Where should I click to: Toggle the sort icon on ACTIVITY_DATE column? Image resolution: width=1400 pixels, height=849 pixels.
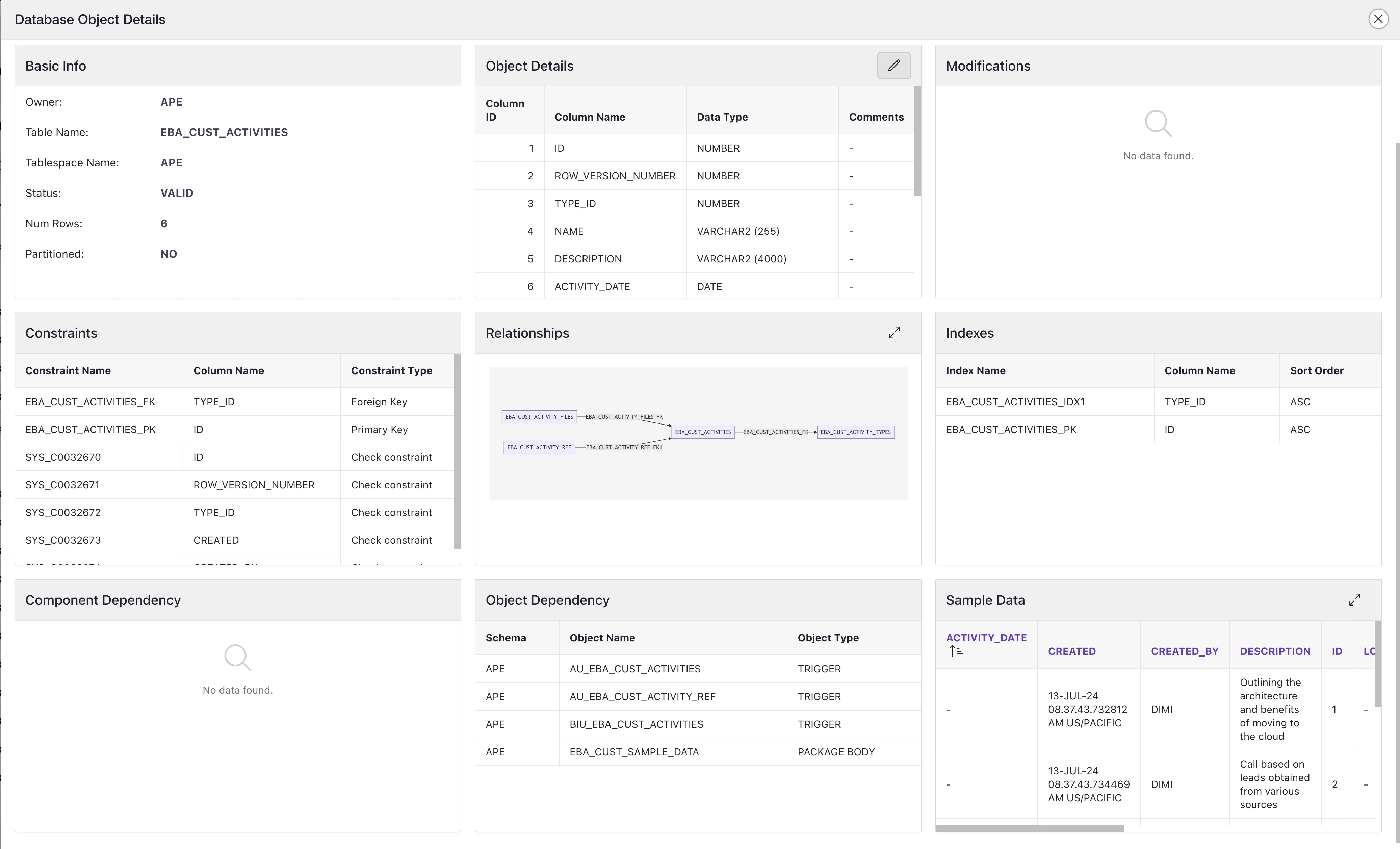(955, 651)
